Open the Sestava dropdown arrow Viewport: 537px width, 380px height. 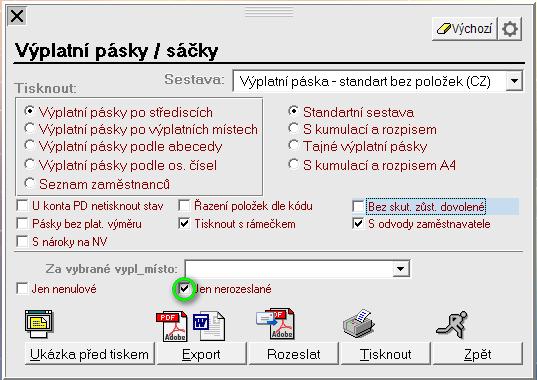[514, 81]
